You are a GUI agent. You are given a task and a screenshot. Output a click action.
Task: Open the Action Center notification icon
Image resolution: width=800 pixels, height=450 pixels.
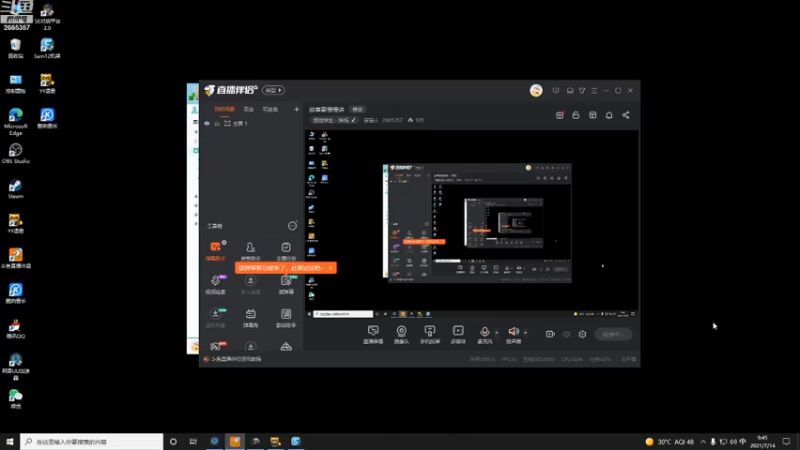click(x=786, y=442)
